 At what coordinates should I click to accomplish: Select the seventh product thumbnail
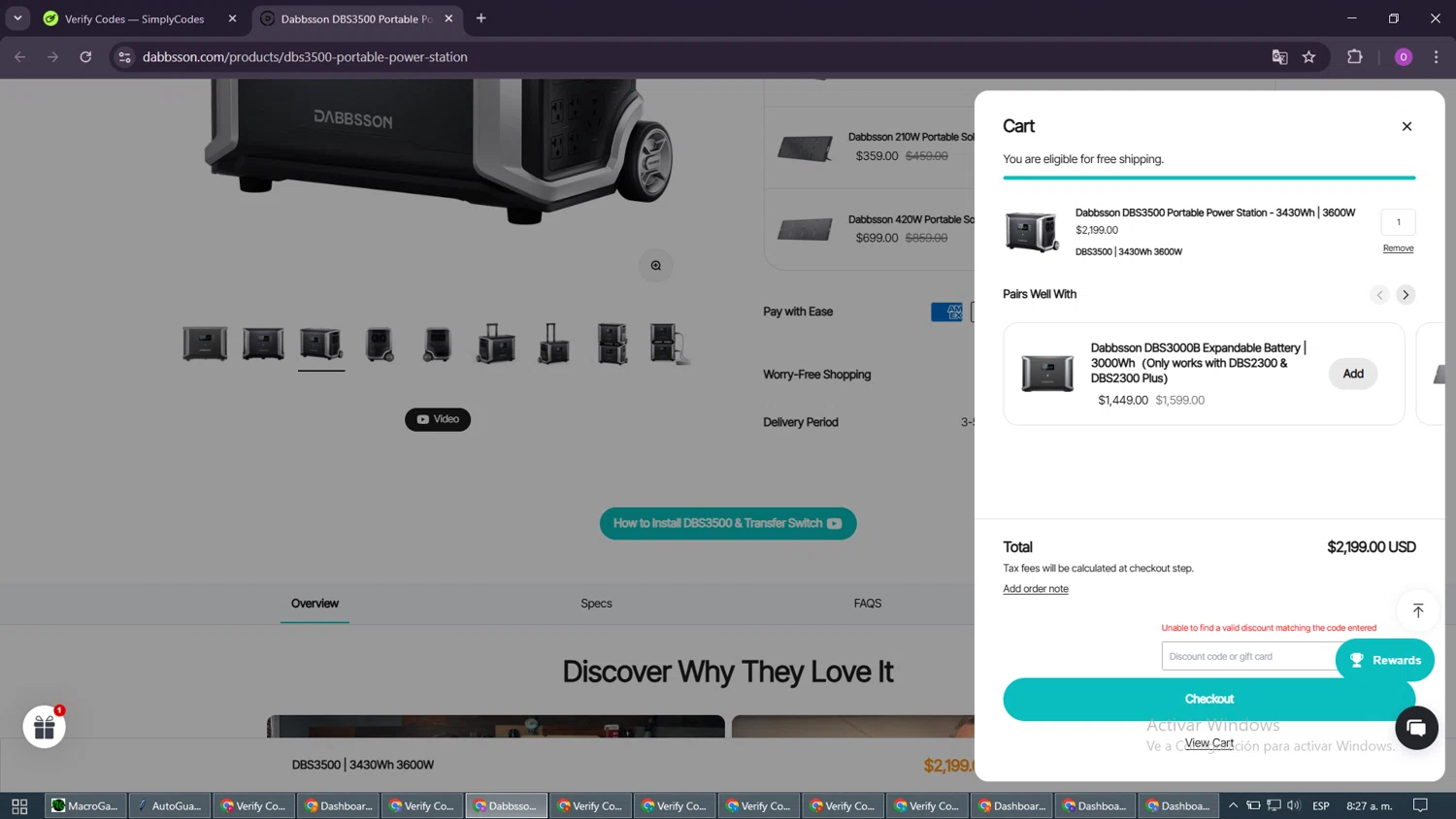(554, 344)
